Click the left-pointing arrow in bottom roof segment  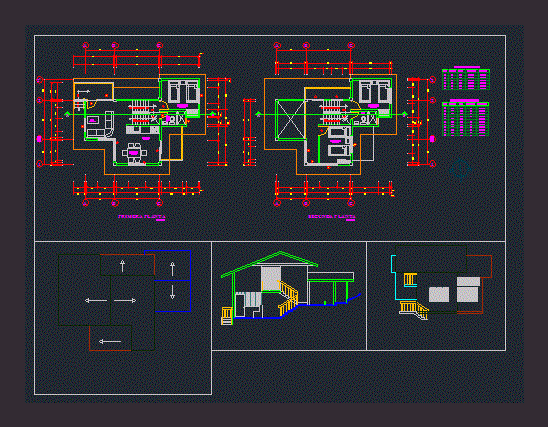coord(110,341)
